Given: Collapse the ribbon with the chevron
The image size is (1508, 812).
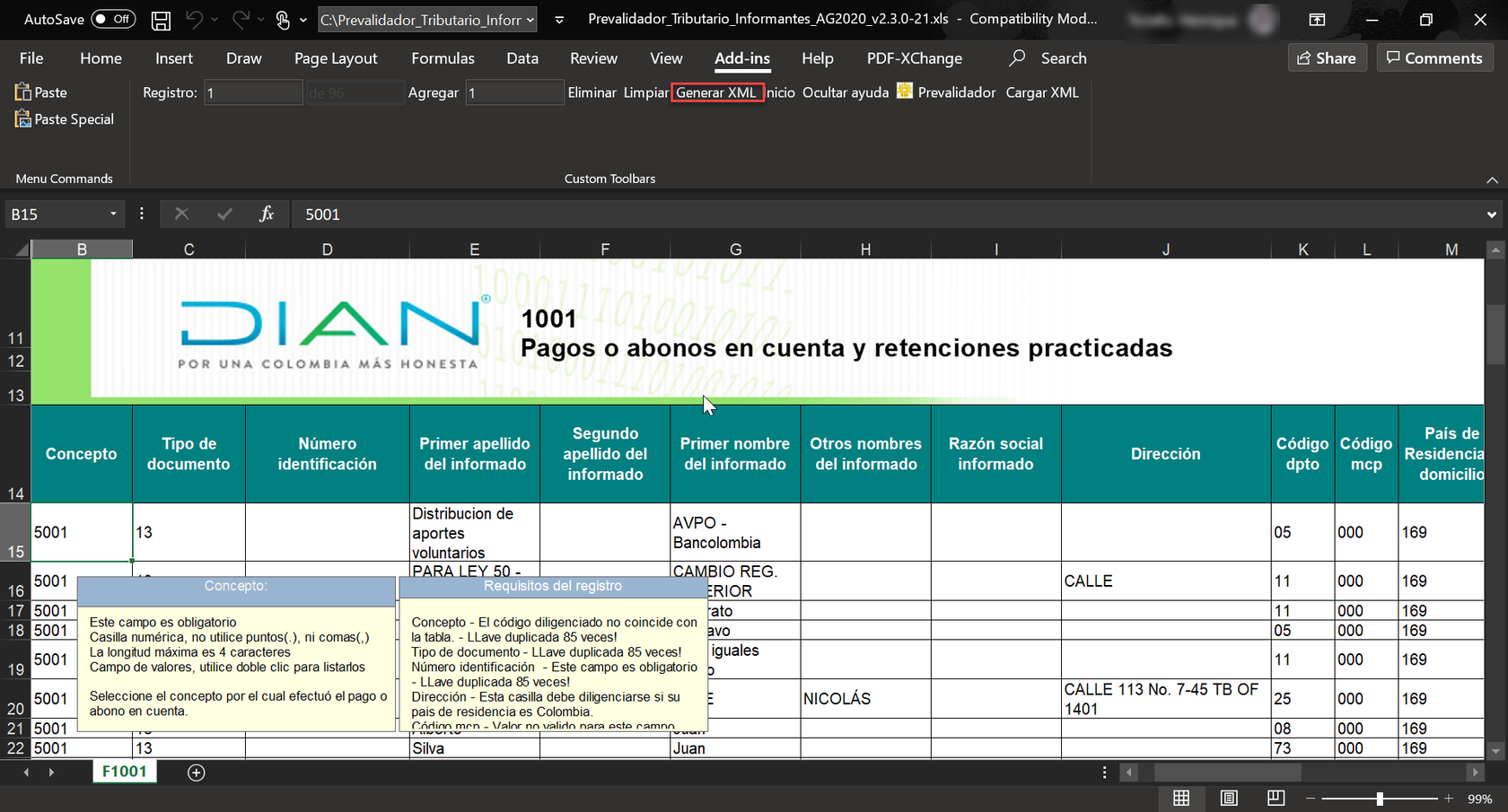Looking at the screenshot, I should pyautogui.click(x=1492, y=179).
